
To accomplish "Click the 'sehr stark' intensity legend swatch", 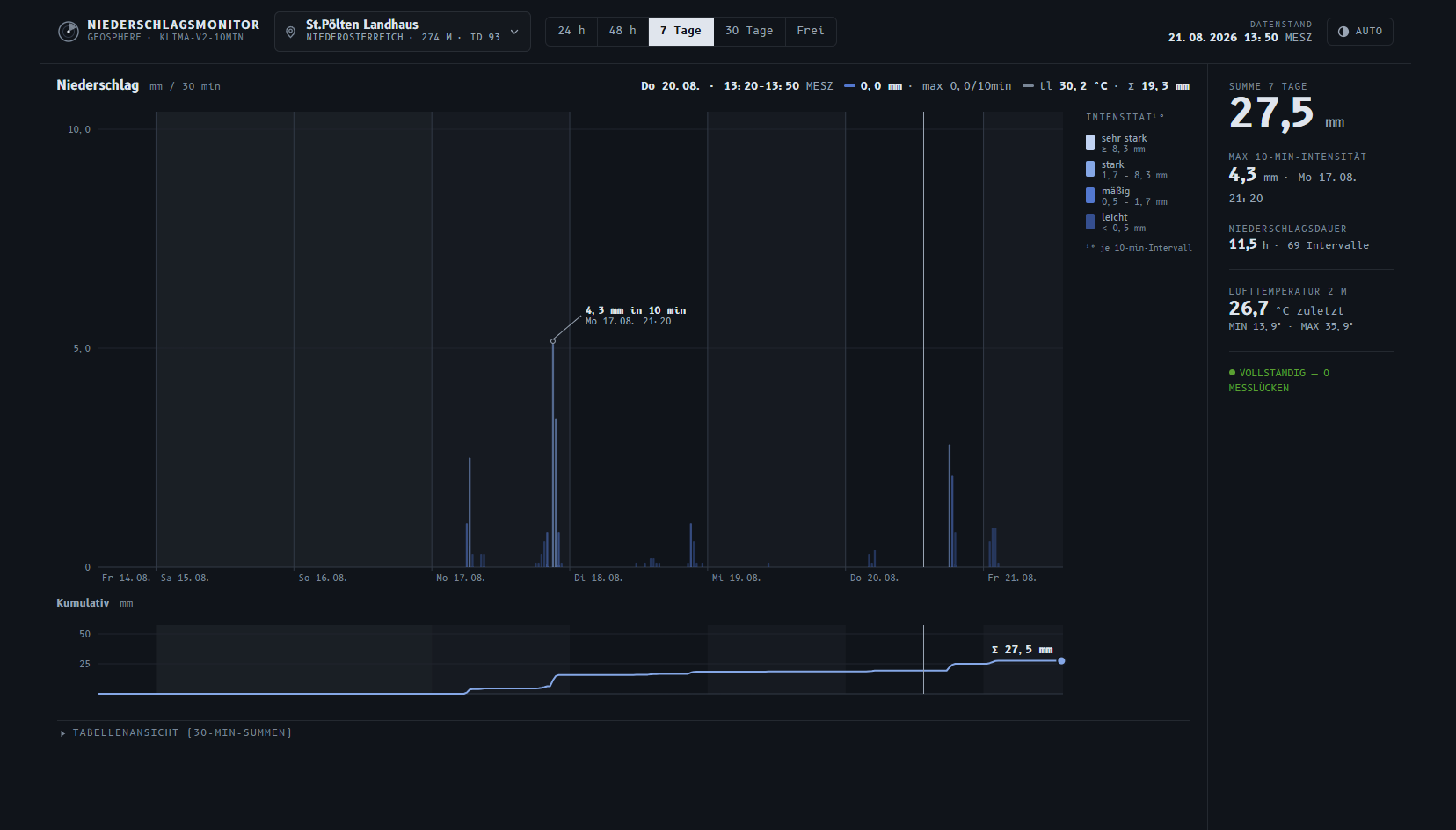I will pyautogui.click(x=1090, y=142).
